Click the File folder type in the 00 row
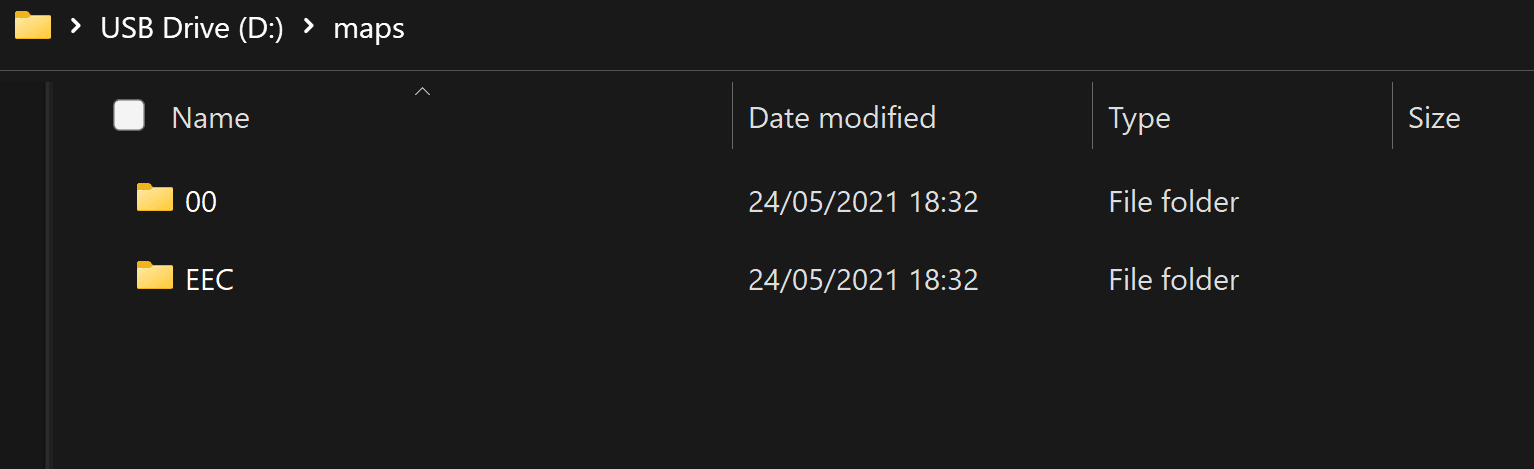The width and height of the screenshot is (1534, 469). tap(1173, 202)
